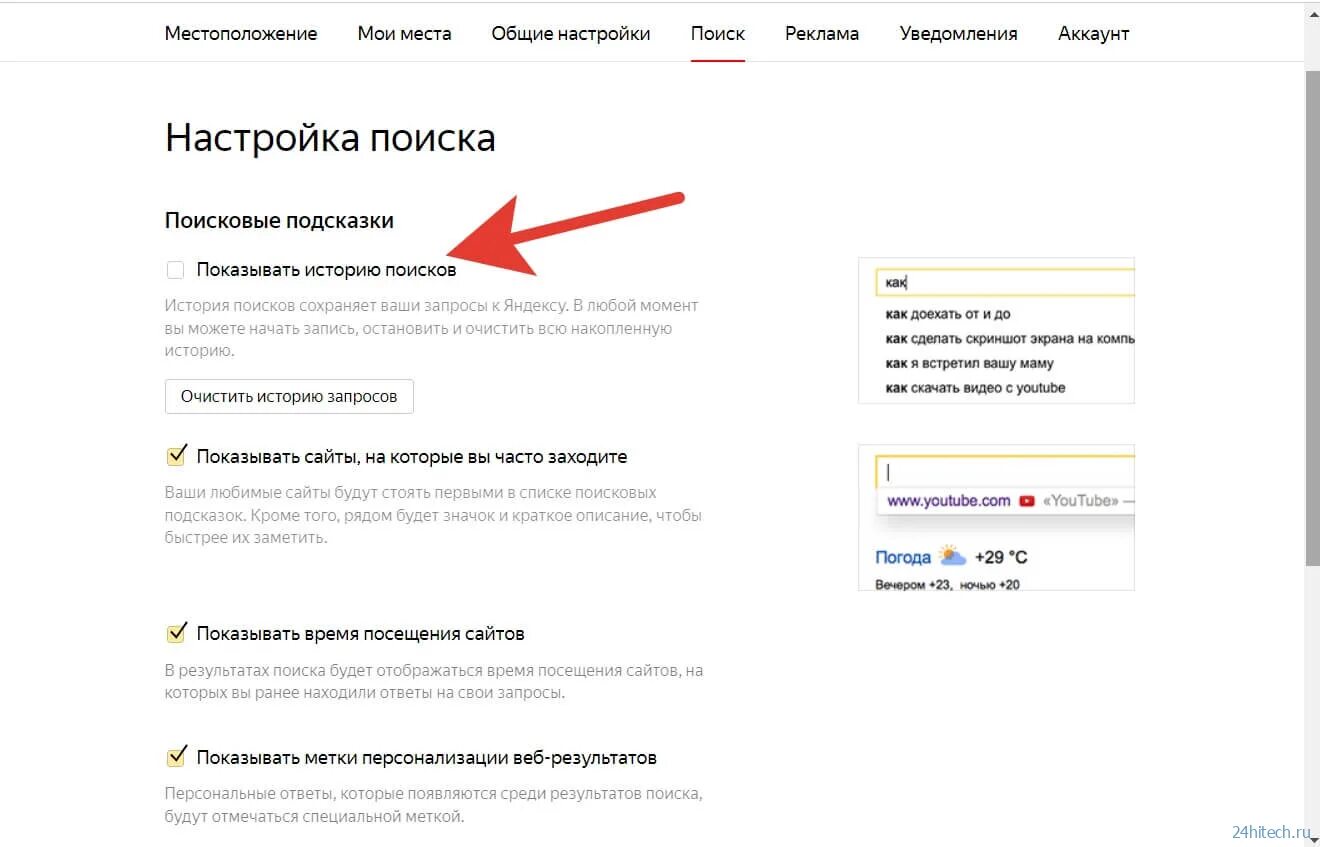The height and width of the screenshot is (847, 1320).
Task: Select the Поиск tab
Action: point(718,33)
